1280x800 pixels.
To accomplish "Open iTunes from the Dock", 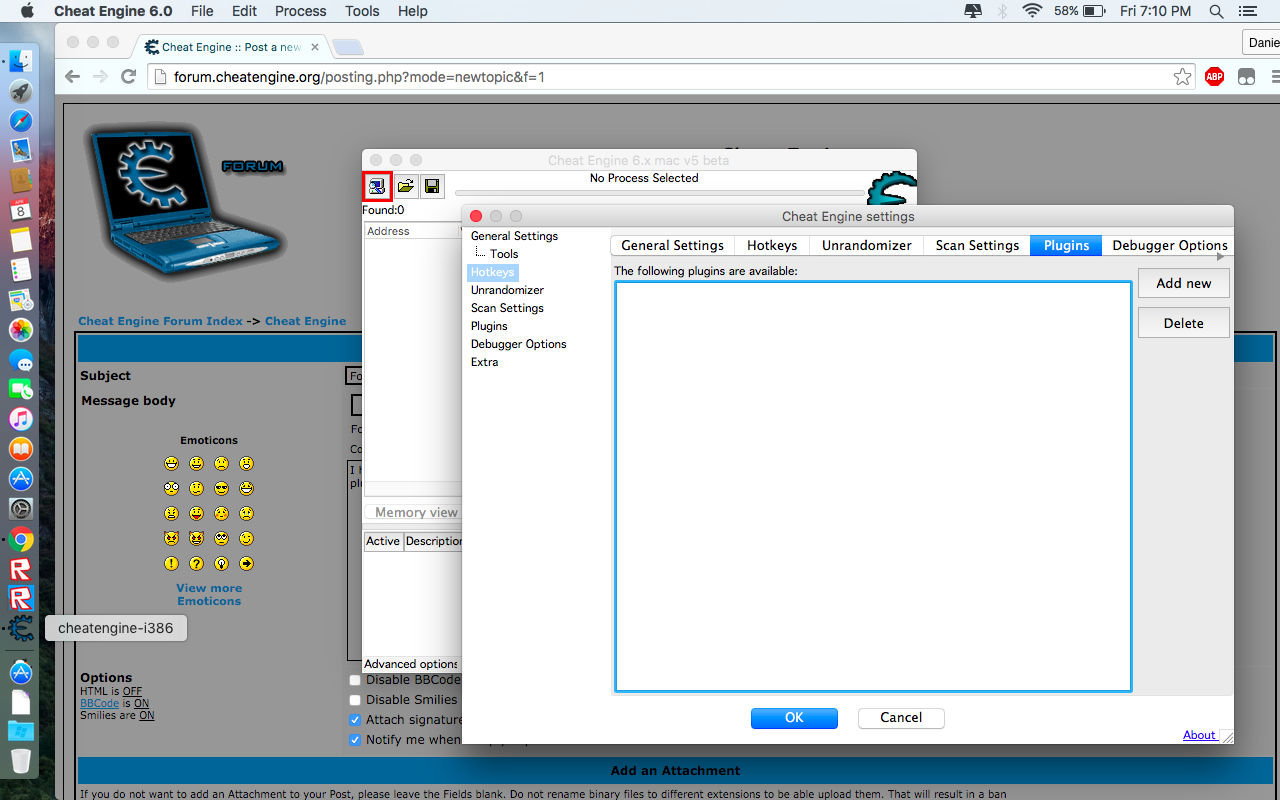I will [21, 419].
